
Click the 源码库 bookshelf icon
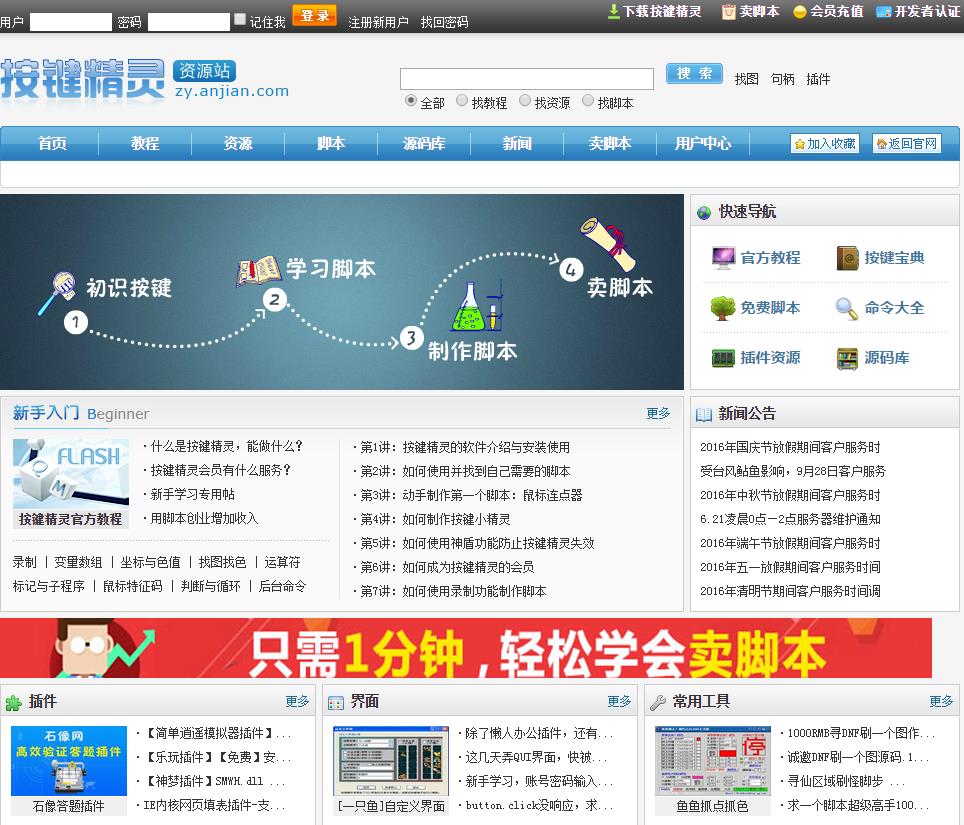847,358
